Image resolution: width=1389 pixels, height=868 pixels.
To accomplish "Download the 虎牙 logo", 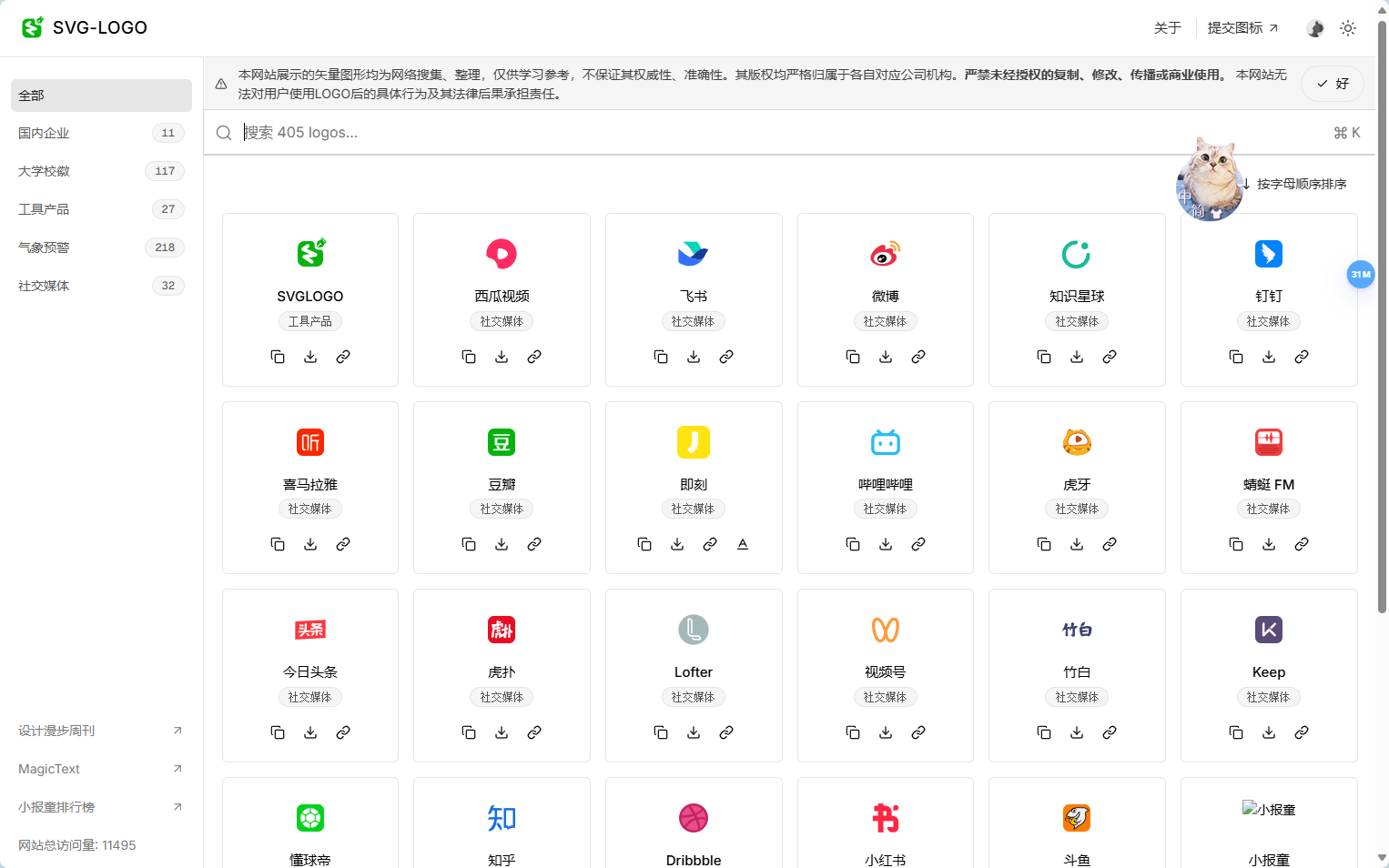I will tap(1077, 544).
